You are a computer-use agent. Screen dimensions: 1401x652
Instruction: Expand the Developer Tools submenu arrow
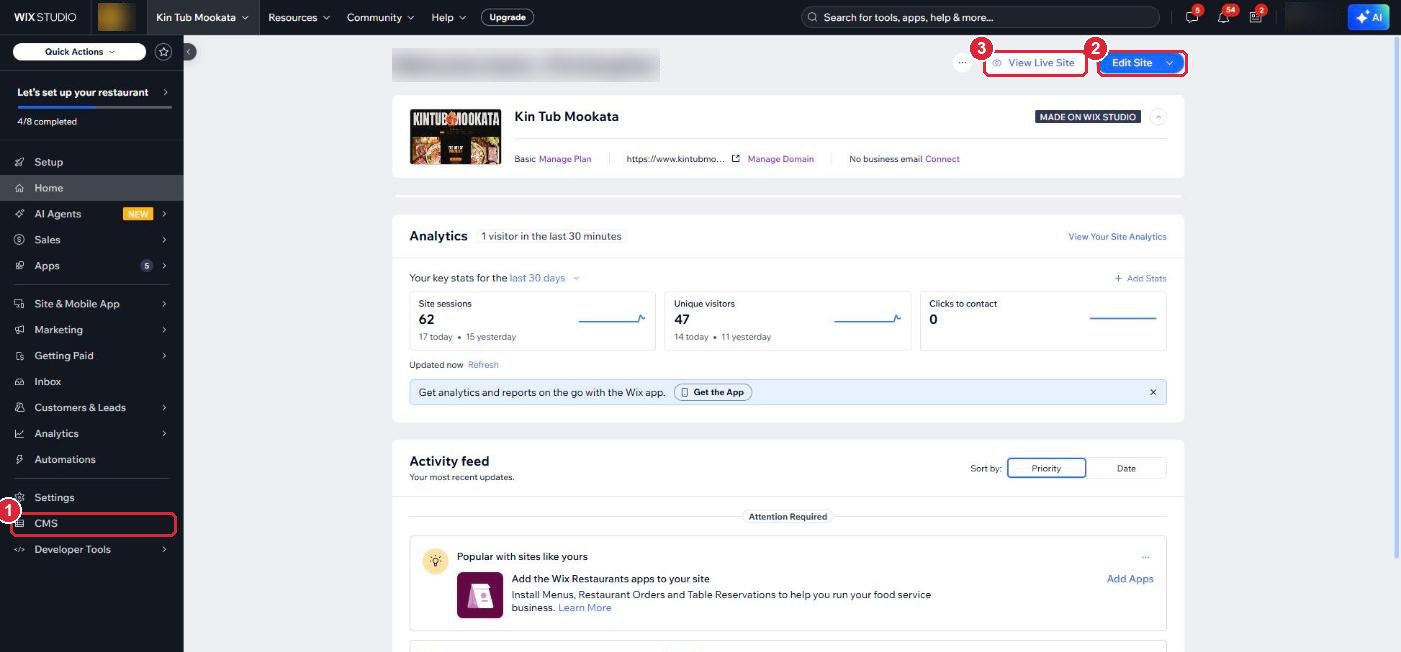164,550
